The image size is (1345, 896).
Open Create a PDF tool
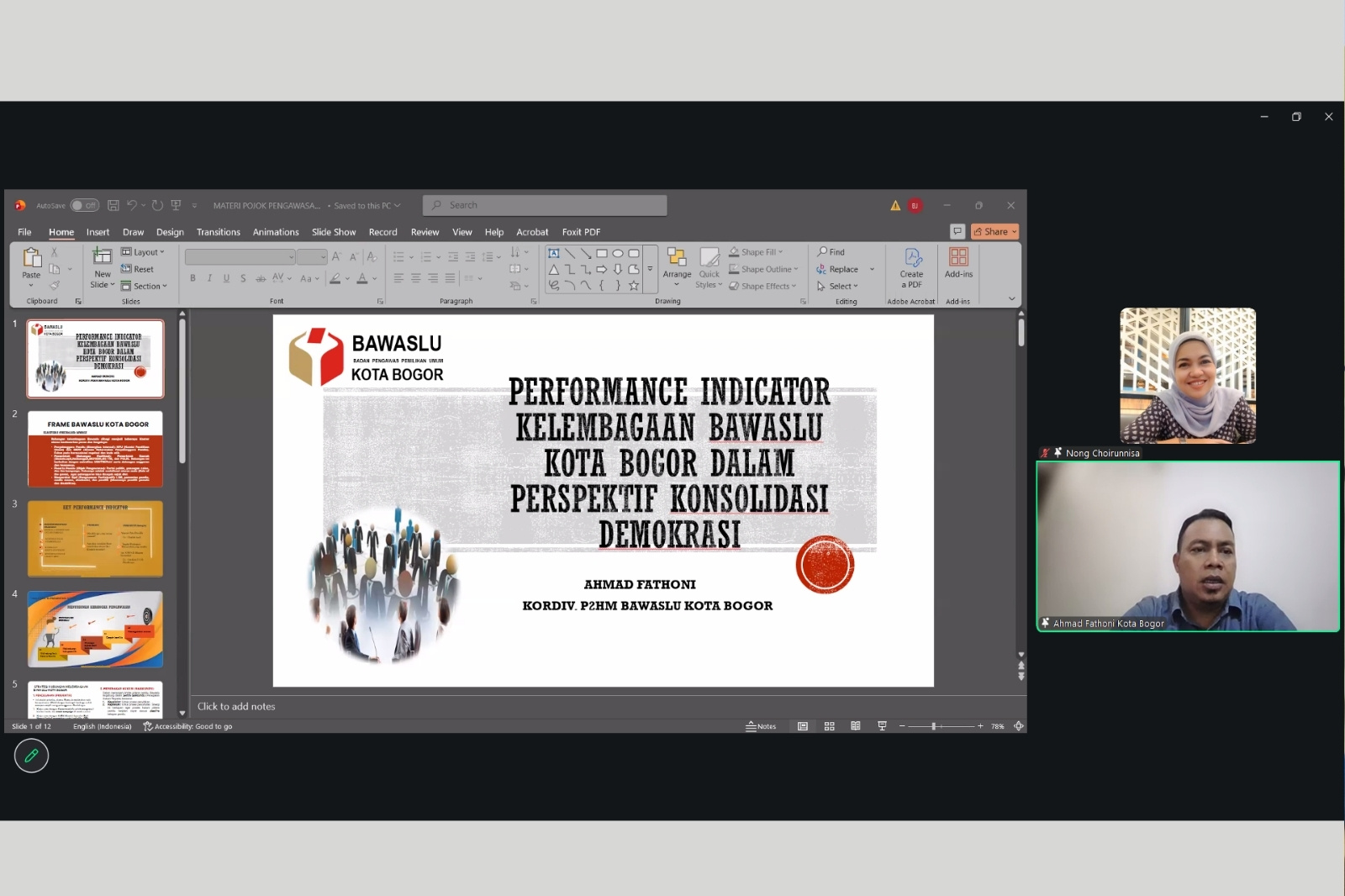point(911,268)
